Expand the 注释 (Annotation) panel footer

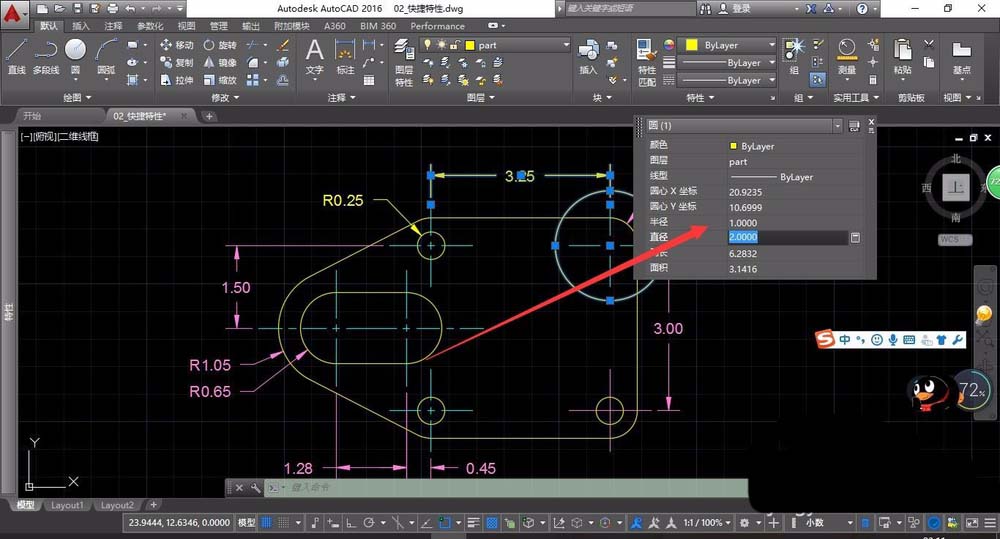coord(341,97)
